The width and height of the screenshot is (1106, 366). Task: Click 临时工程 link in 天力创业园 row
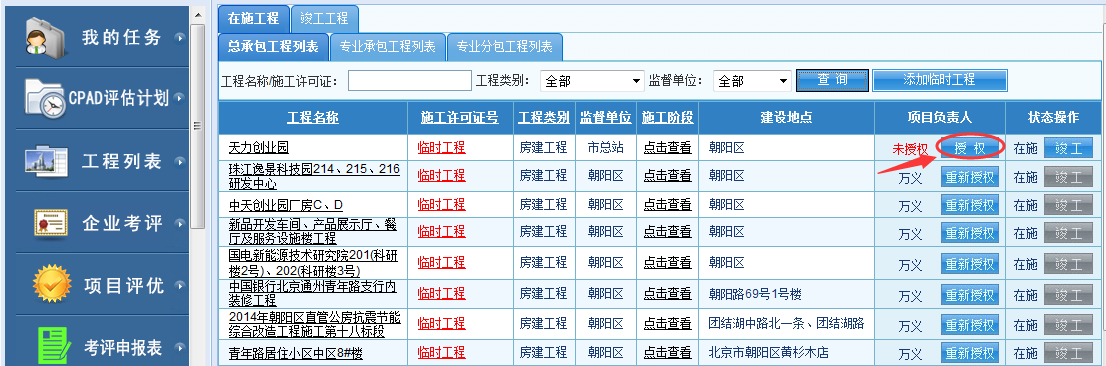pos(442,148)
